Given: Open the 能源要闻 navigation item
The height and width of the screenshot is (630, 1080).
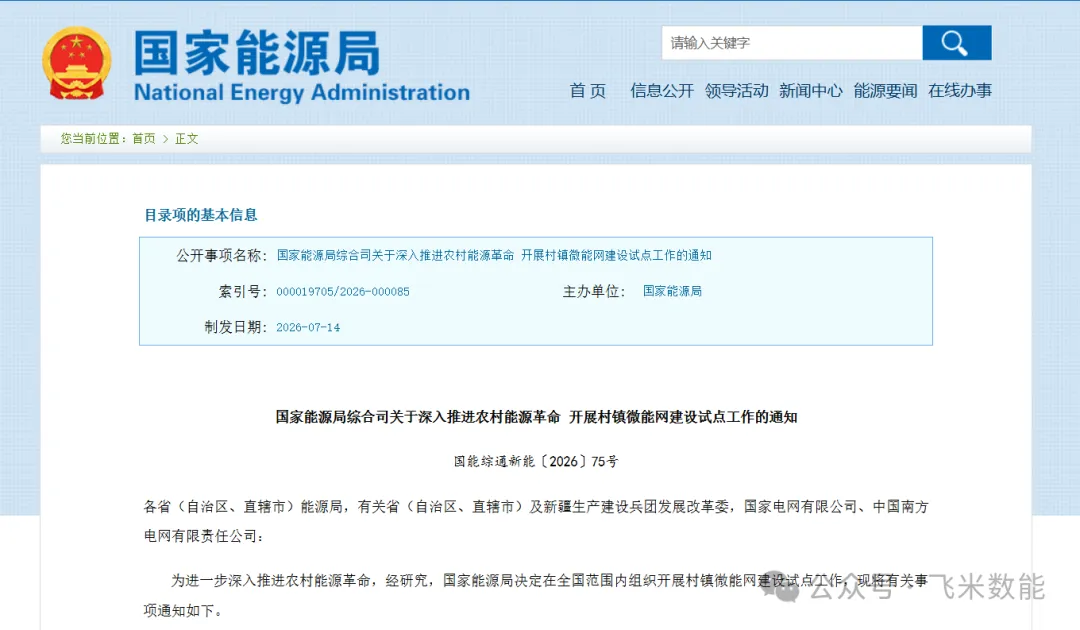Looking at the screenshot, I should tap(885, 91).
